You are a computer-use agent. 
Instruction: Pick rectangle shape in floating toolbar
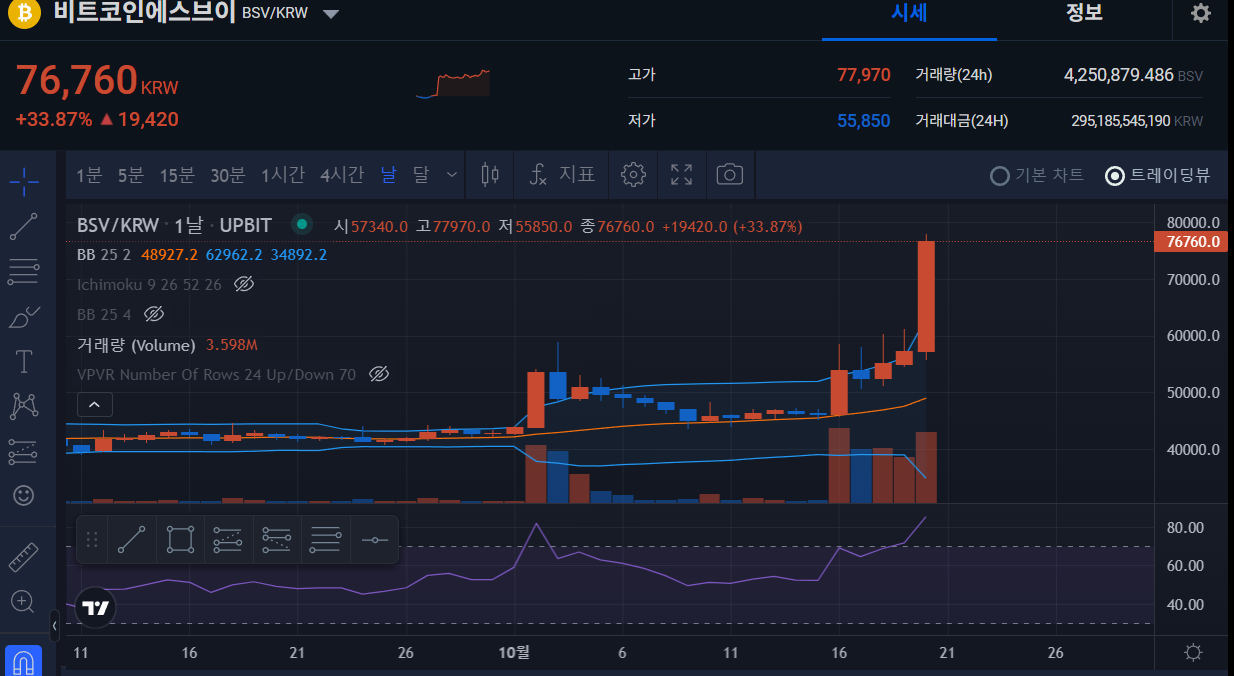(180, 540)
